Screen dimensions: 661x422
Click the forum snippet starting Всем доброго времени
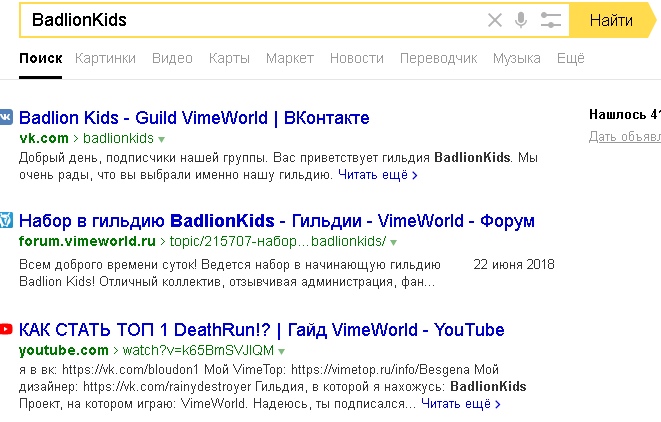(230, 273)
